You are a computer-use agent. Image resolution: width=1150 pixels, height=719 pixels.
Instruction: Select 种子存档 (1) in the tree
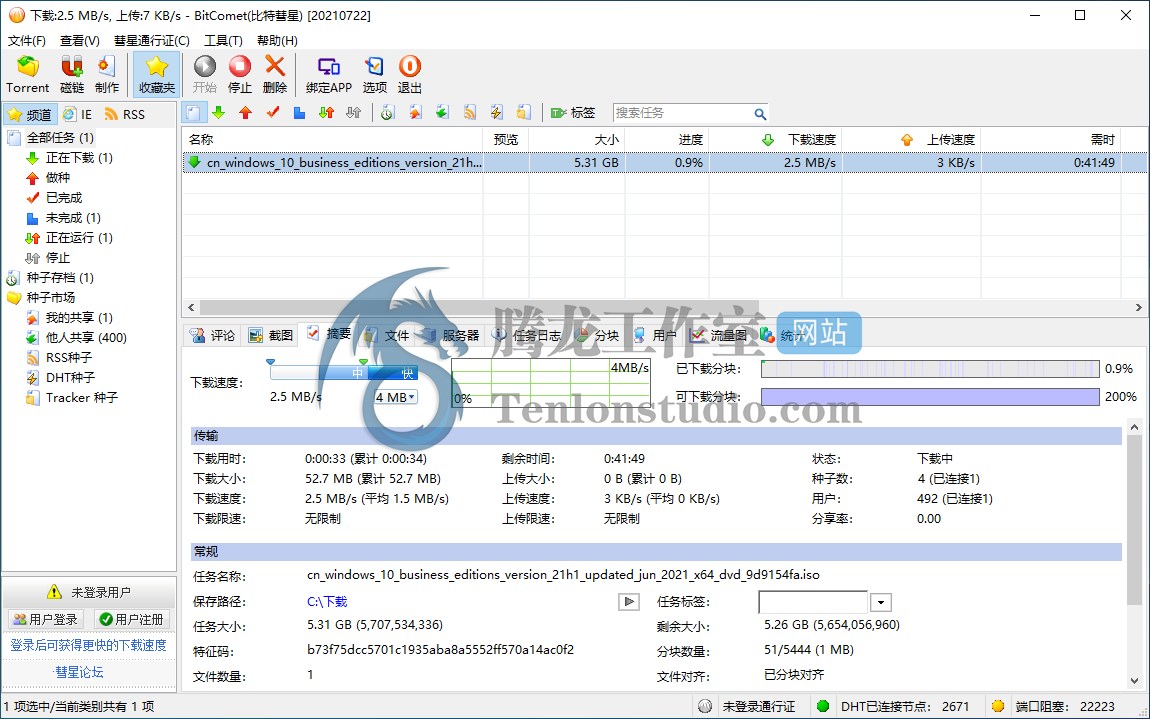point(60,277)
